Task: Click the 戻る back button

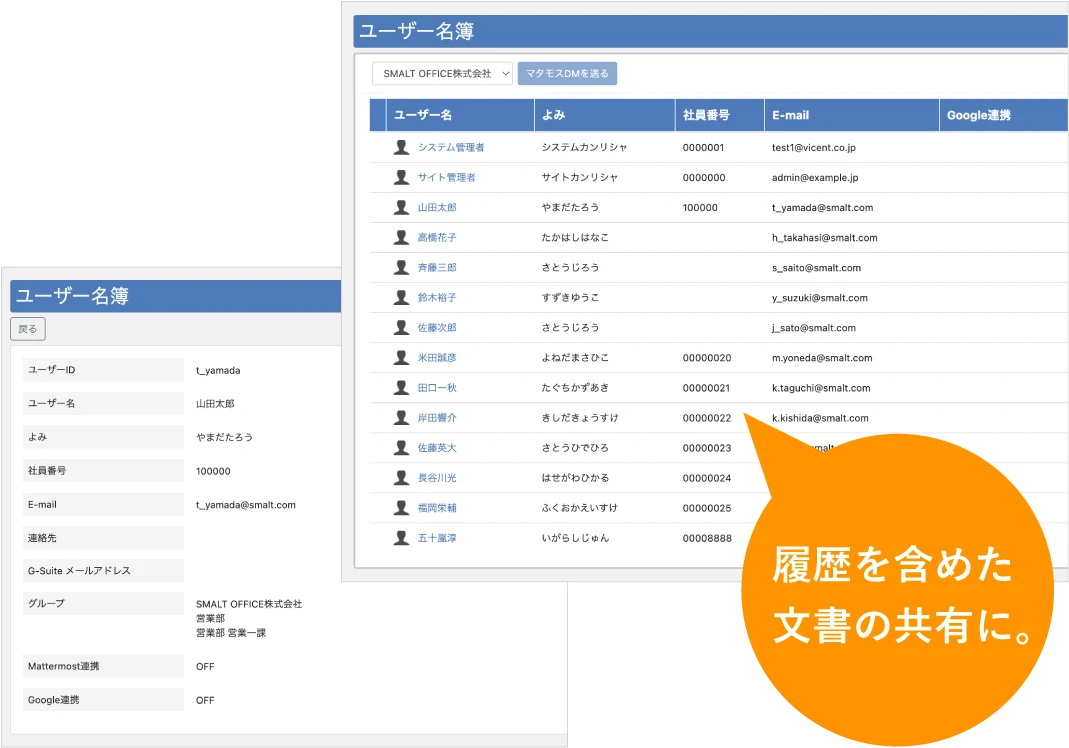Action: [x=28, y=329]
